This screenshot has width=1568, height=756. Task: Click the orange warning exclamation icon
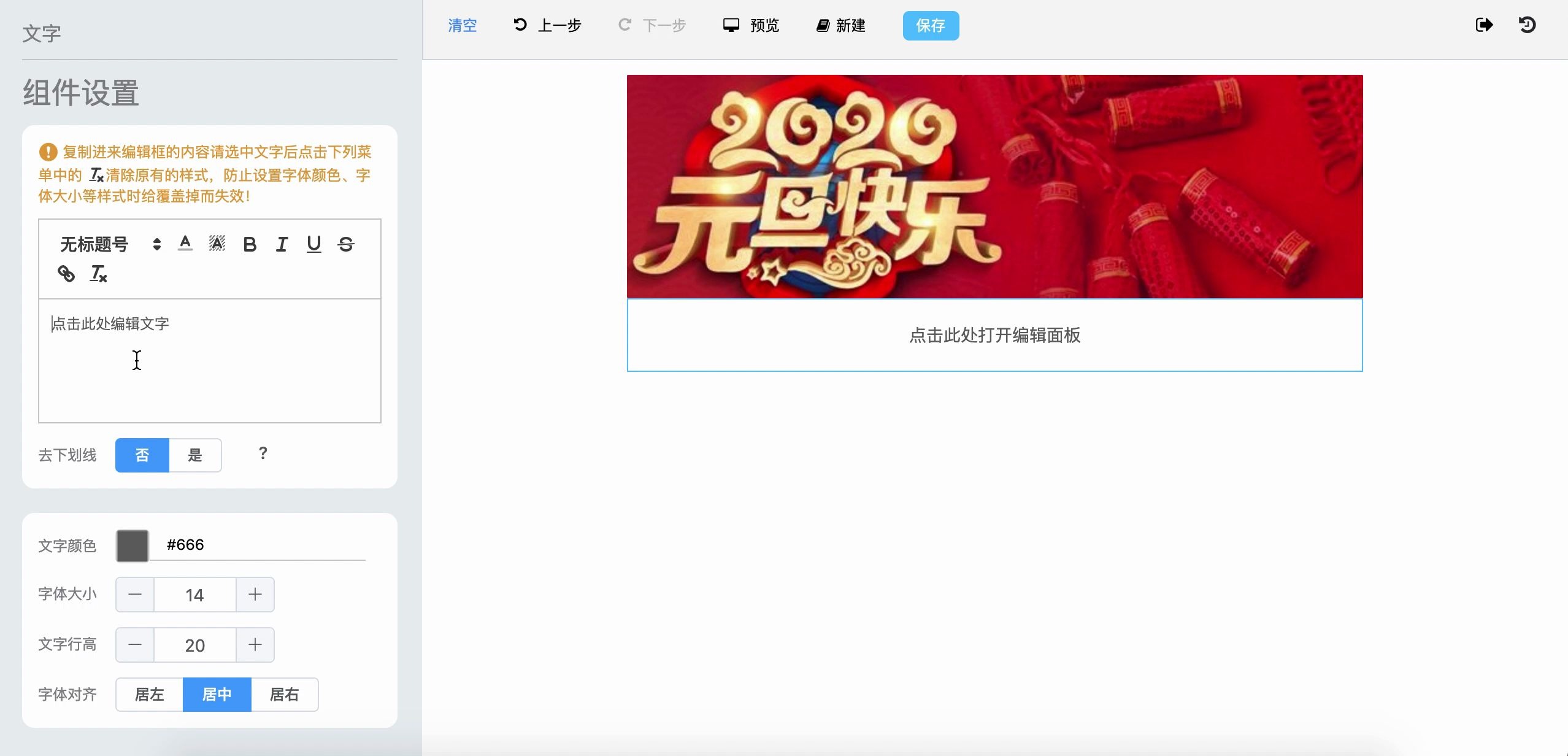(48, 152)
